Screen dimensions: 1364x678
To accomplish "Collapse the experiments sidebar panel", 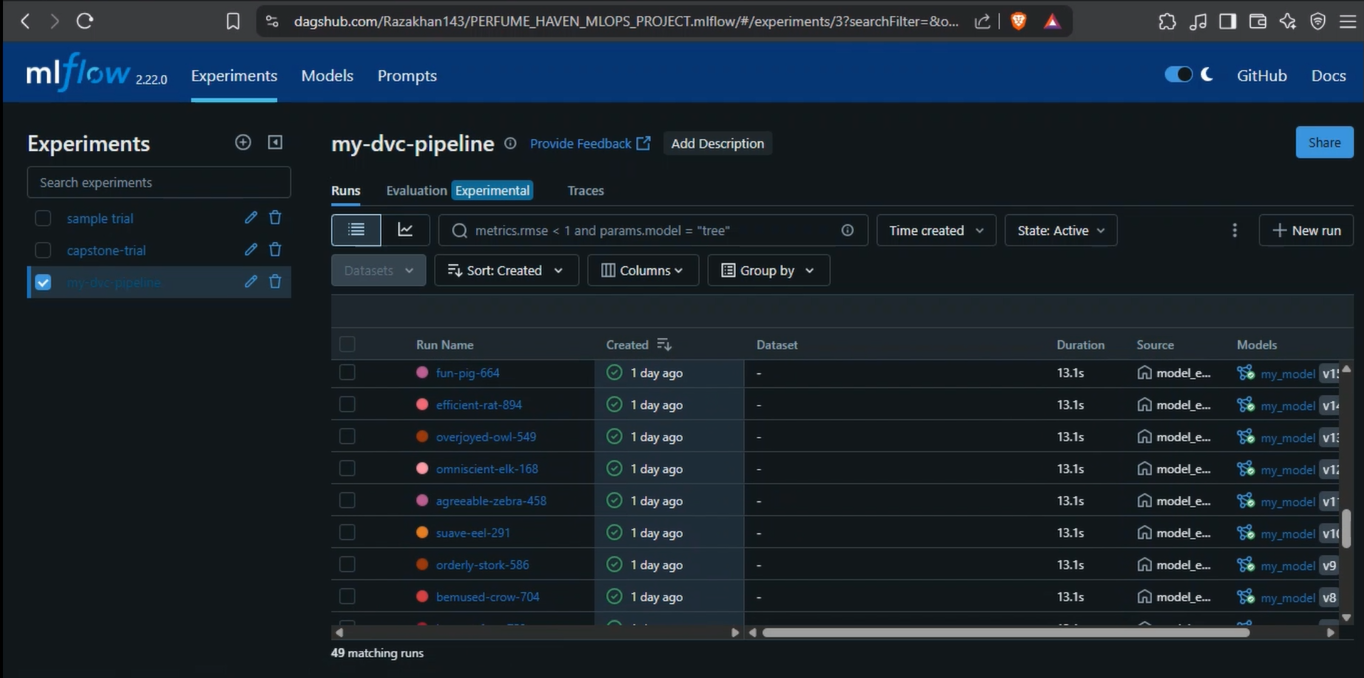I will click(x=275, y=143).
